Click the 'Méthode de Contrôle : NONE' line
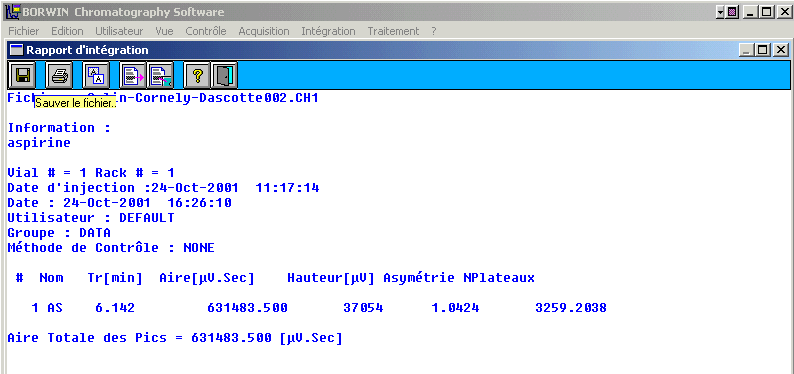The height and width of the screenshot is (374, 794). (x=111, y=248)
